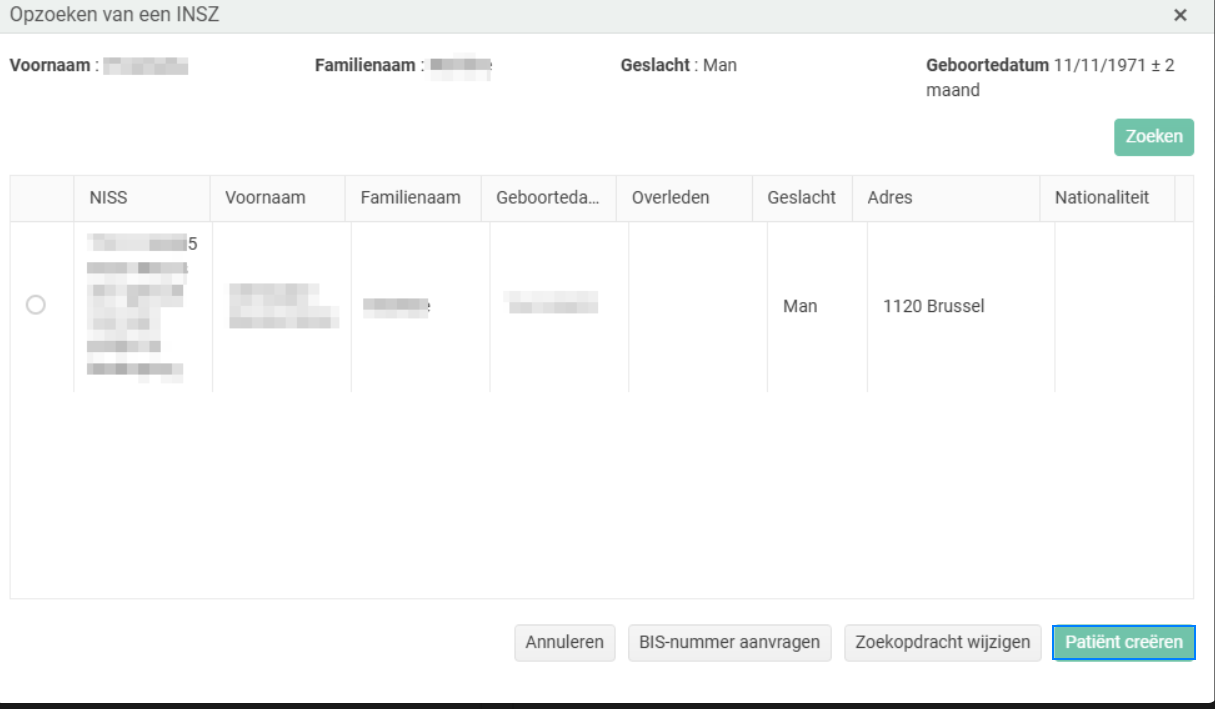Click the green Zoeken button
The width and height of the screenshot is (1215, 709).
point(1154,138)
